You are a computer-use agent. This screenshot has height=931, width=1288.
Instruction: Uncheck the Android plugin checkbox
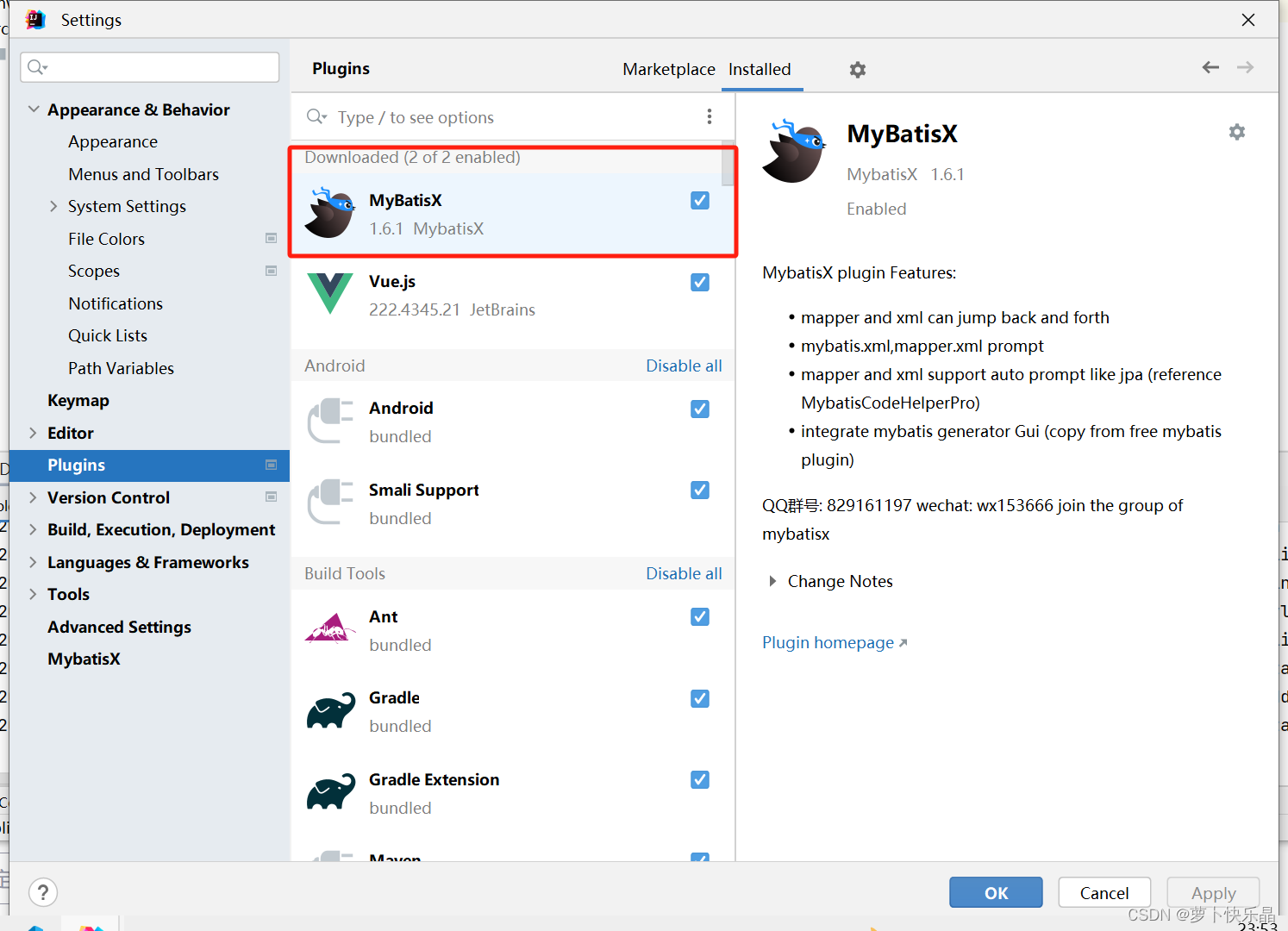(700, 409)
